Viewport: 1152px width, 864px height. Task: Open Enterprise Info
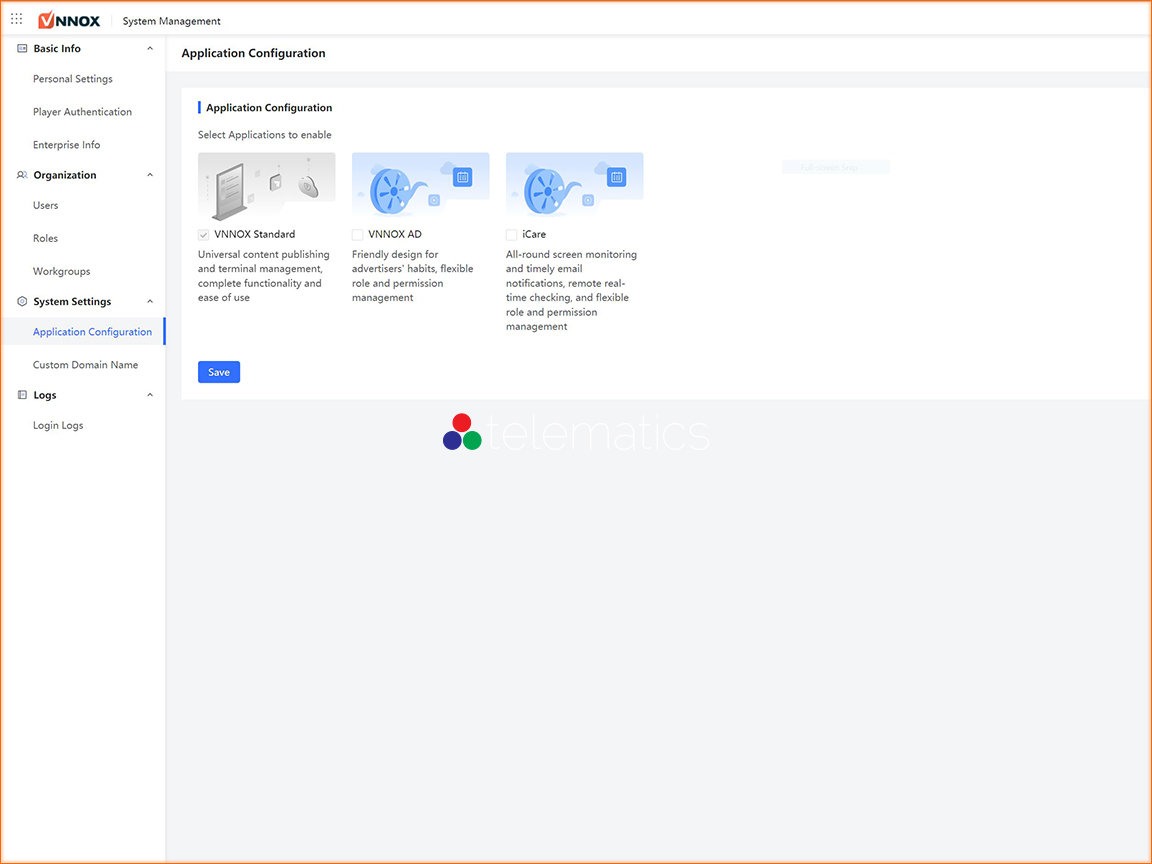[66, 145]
